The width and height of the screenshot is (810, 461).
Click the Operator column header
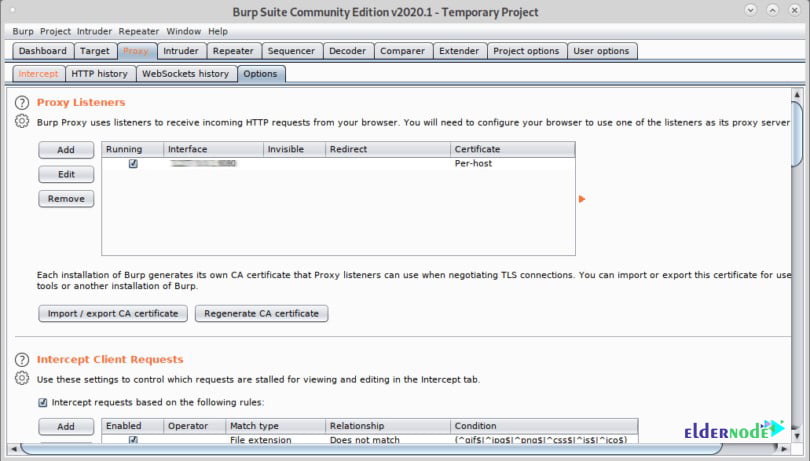195,426
